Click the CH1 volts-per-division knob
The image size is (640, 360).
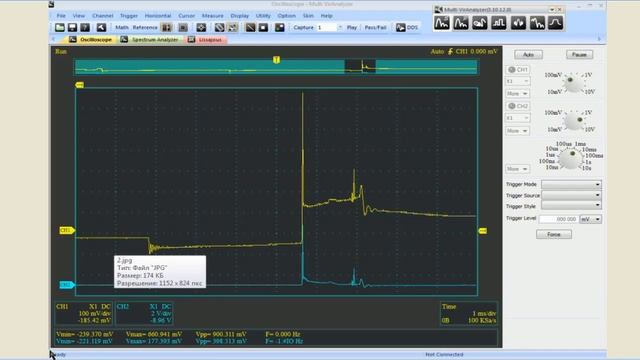point(573,83)
